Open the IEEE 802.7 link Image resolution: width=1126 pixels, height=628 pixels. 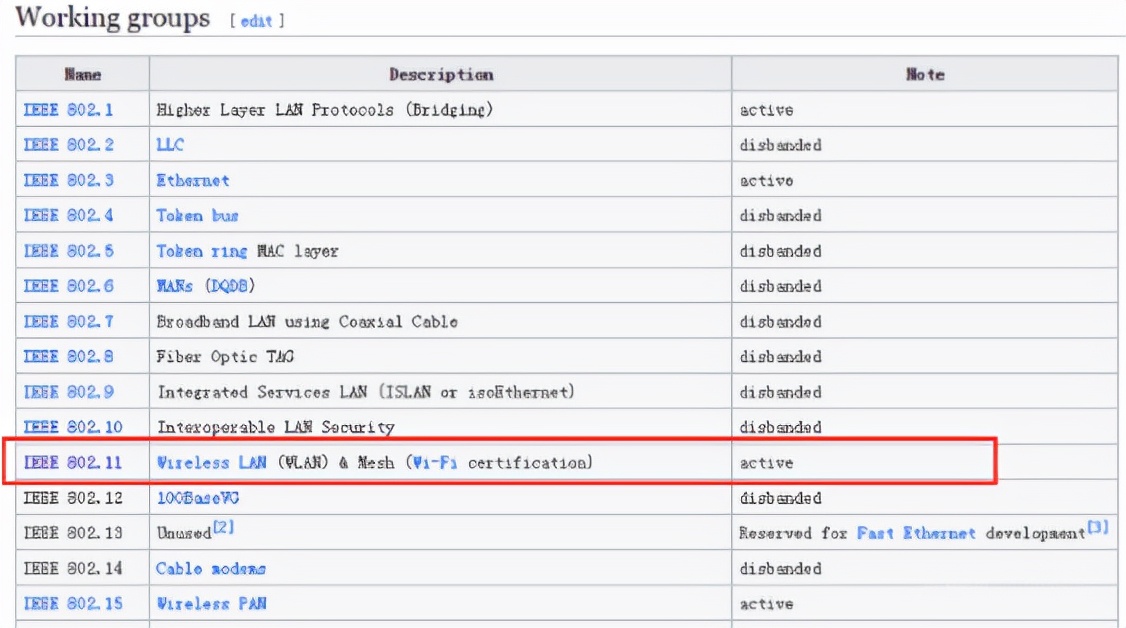pyautogui.click(x=68, y=322)
